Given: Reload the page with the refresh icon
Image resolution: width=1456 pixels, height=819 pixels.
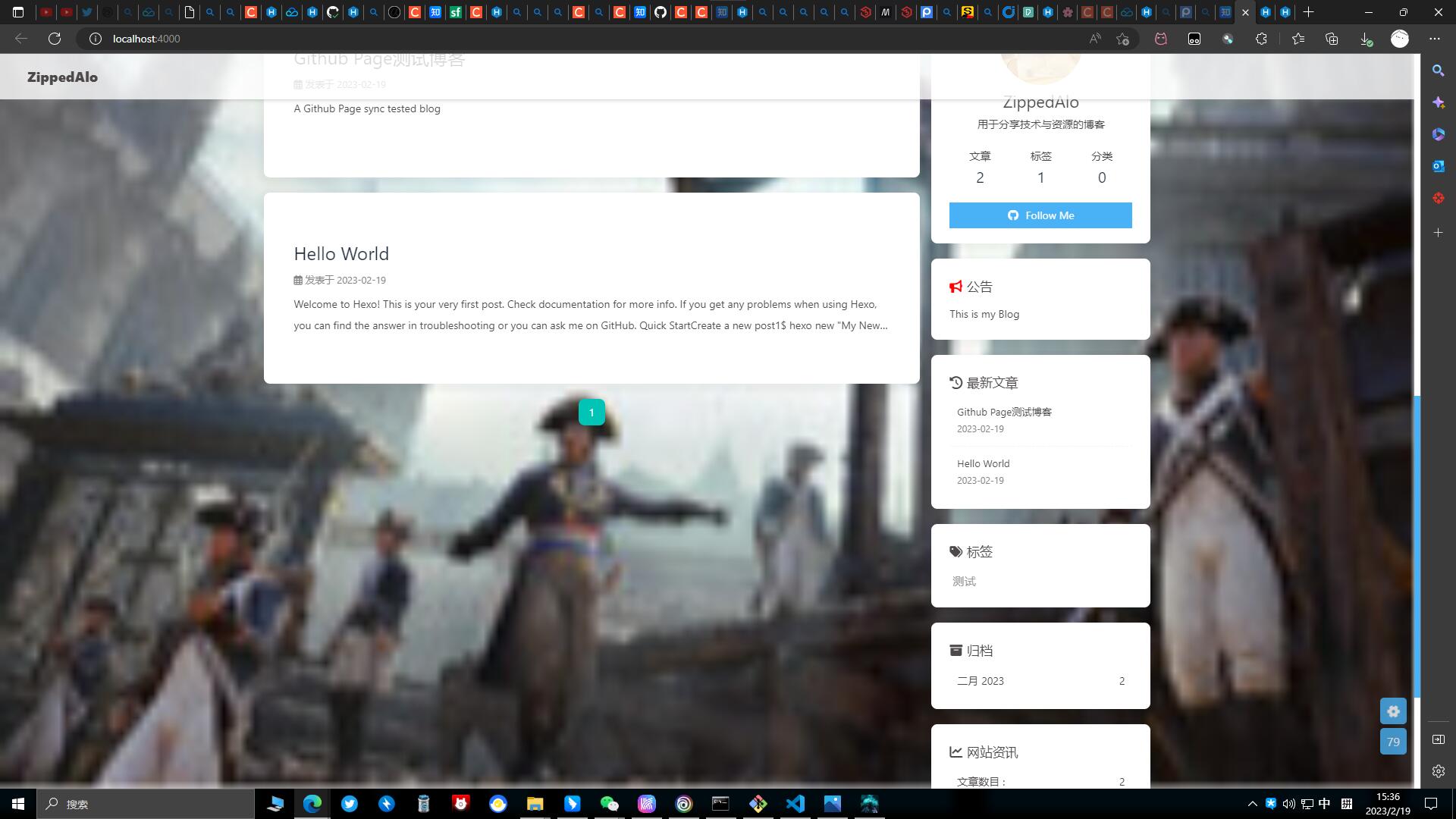Looking at the screenshot, I should (x=54, y=39).
